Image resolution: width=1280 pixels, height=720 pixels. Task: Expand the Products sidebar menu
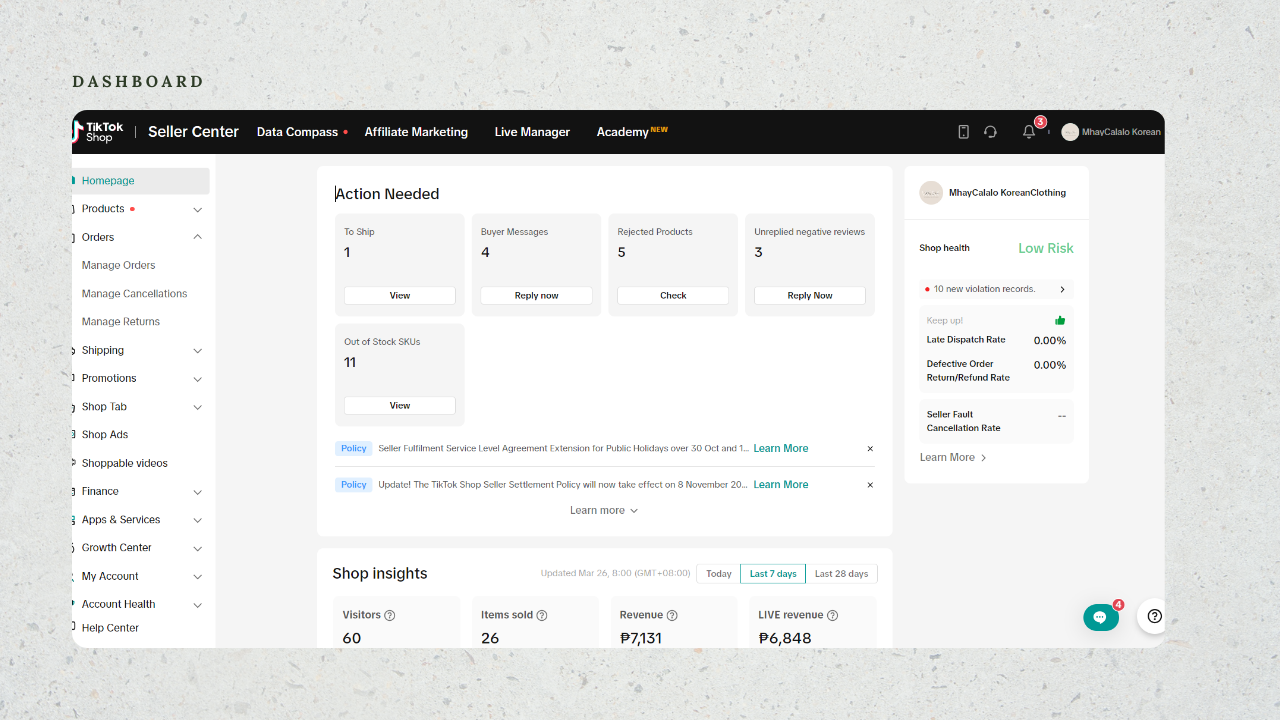(197, 210)
